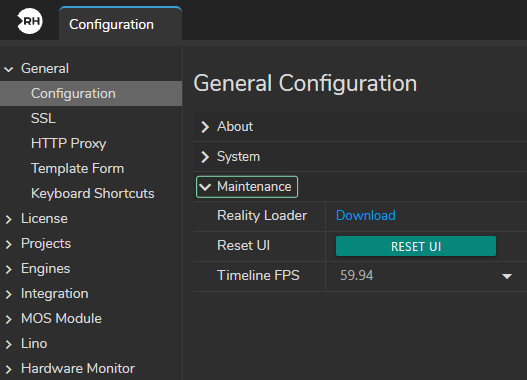Screen dimensions: 527x380
Task: Open the Timeline FPS dropdown
Action: click(426, 276)
